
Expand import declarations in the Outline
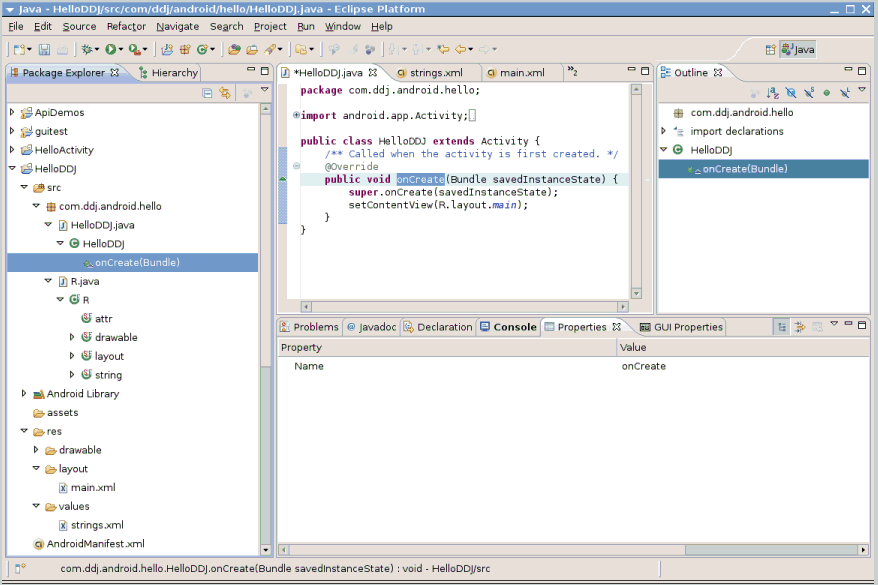tap(664, 132)
